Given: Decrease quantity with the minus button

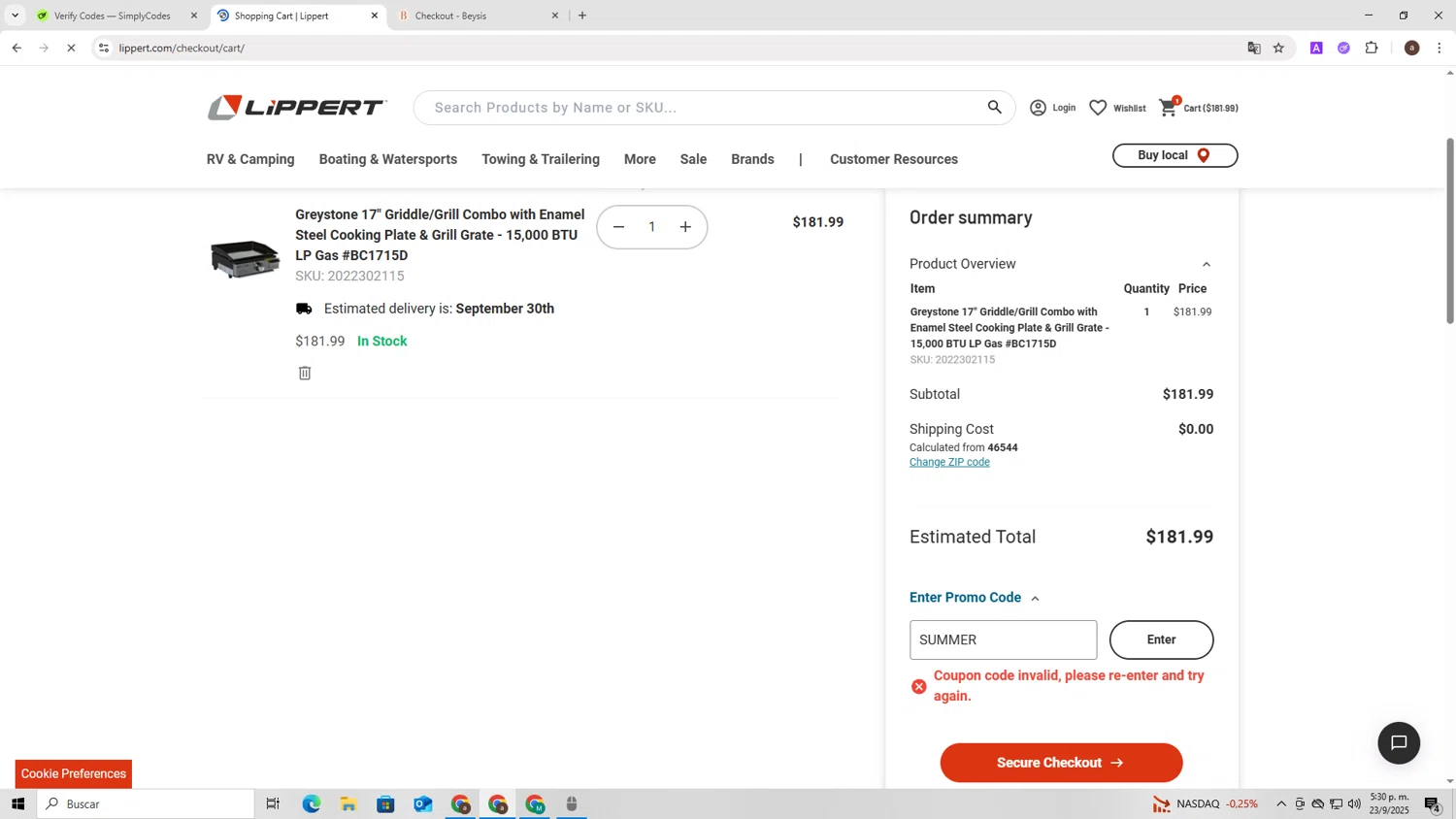Looking at the screenshot, I should [x=618, y=227].
